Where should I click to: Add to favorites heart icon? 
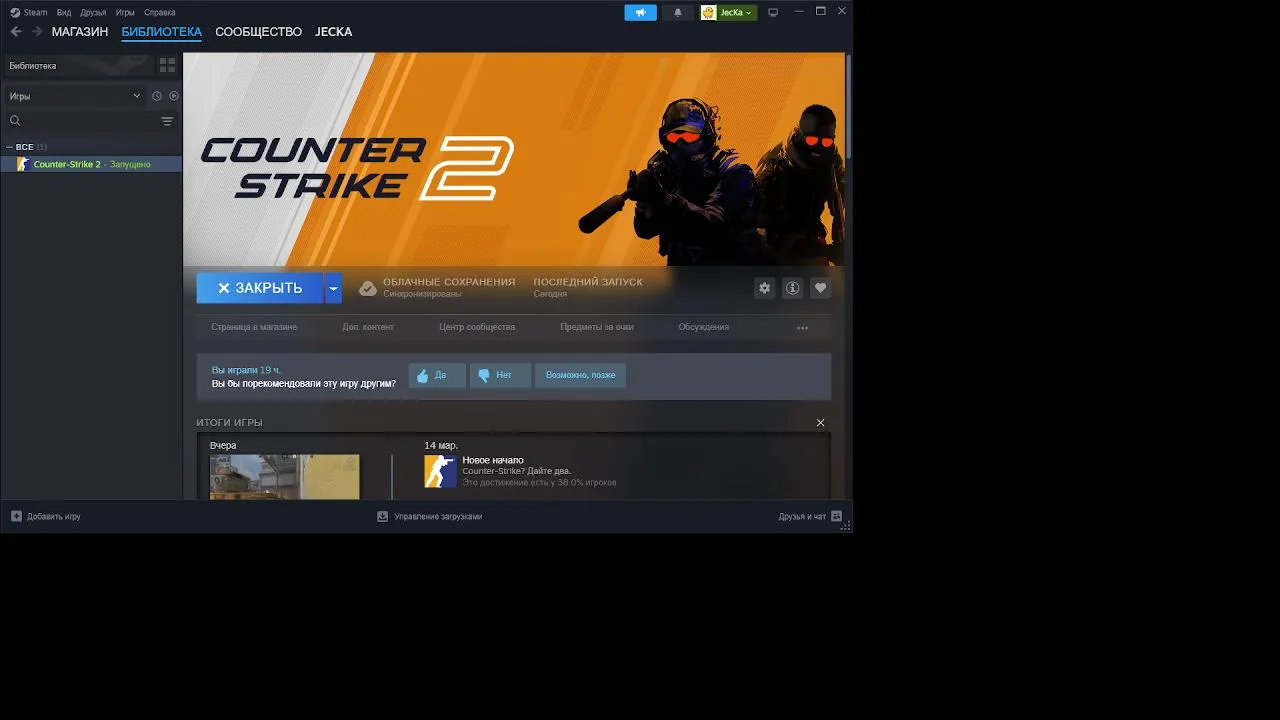(821, 288)
